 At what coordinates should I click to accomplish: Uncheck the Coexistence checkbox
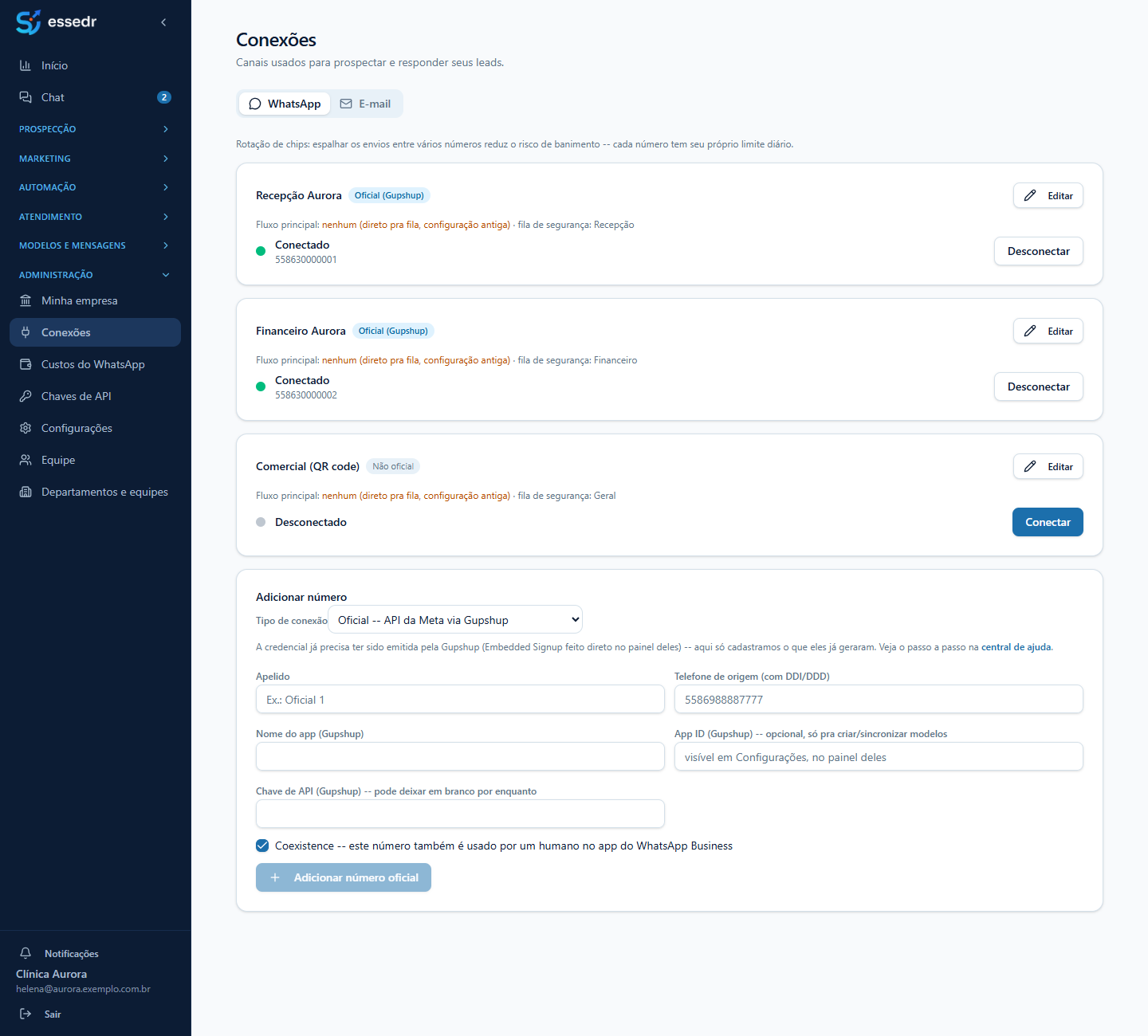point(262,846)
